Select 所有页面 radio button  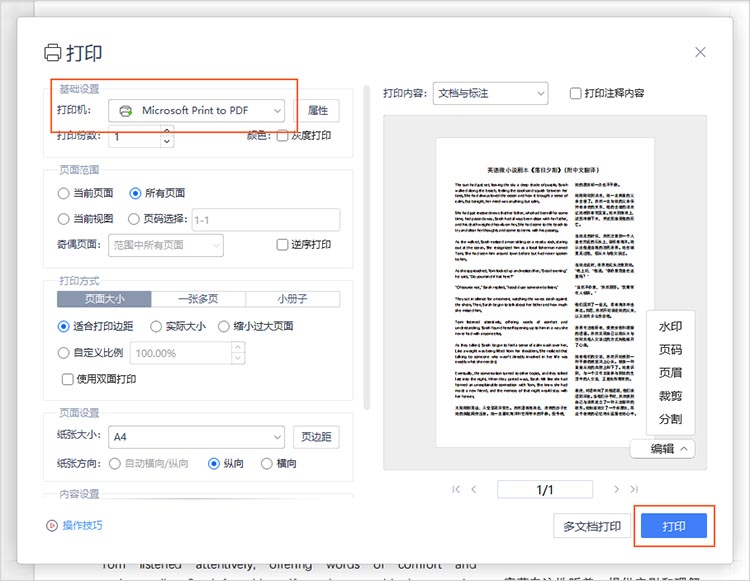pos(135,193)
